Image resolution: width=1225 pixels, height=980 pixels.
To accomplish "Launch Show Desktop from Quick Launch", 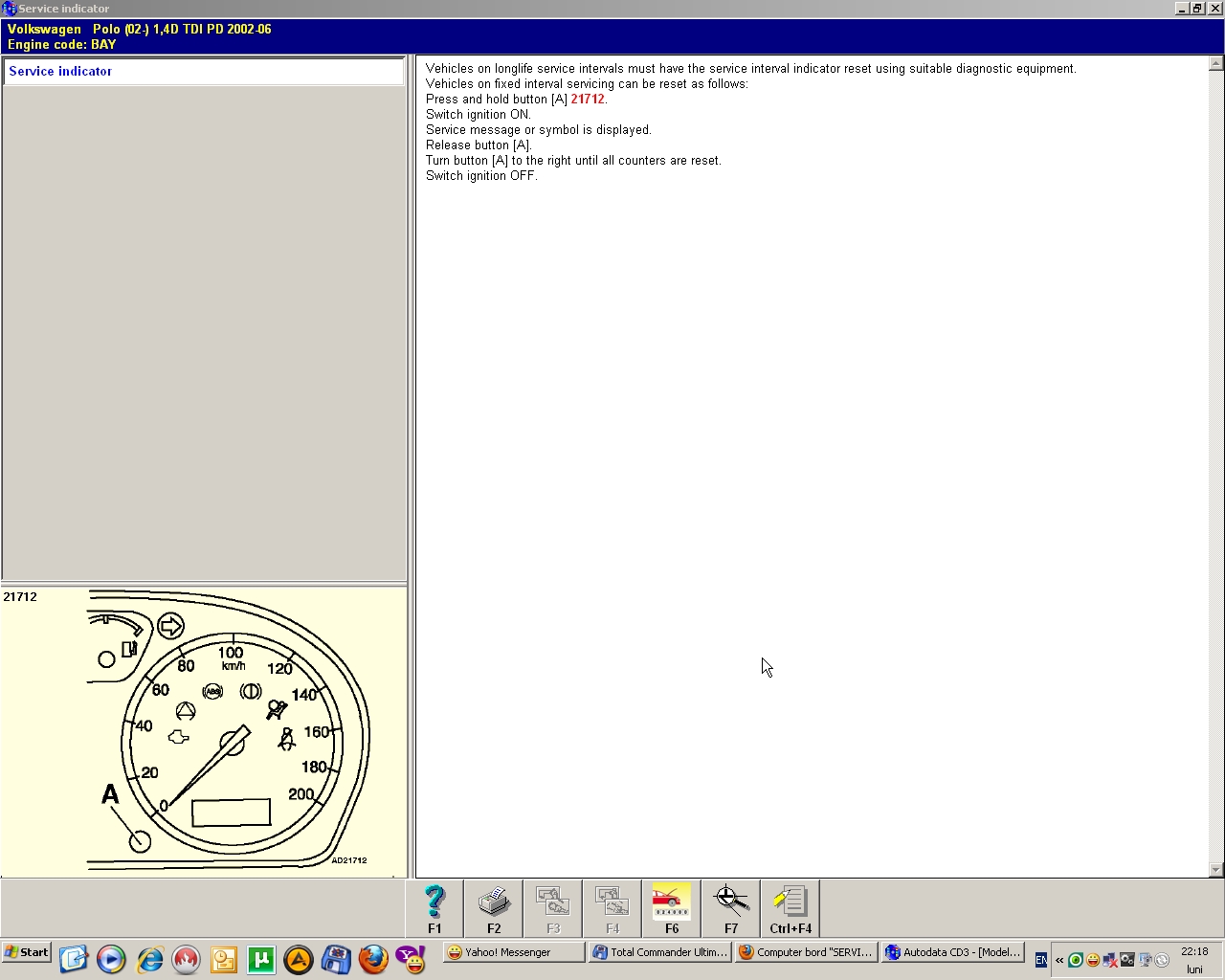I will pyautogui.click(x=74, y=959).
